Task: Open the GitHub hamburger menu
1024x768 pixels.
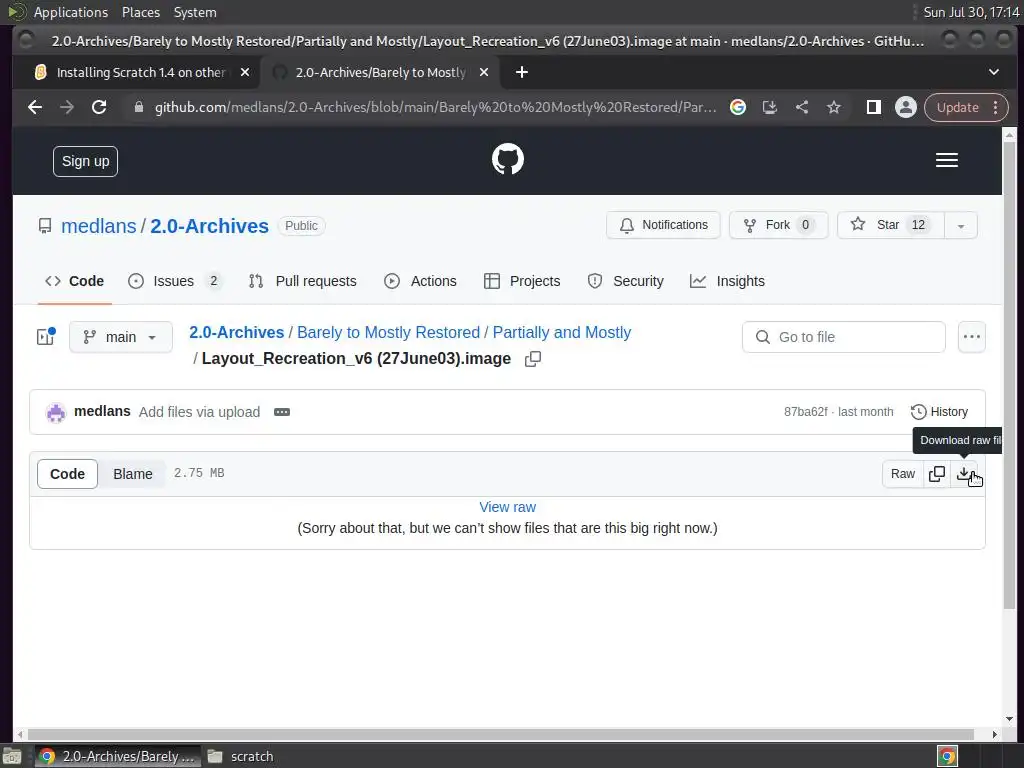Action: pyautogui.click(x=946, y=160)
